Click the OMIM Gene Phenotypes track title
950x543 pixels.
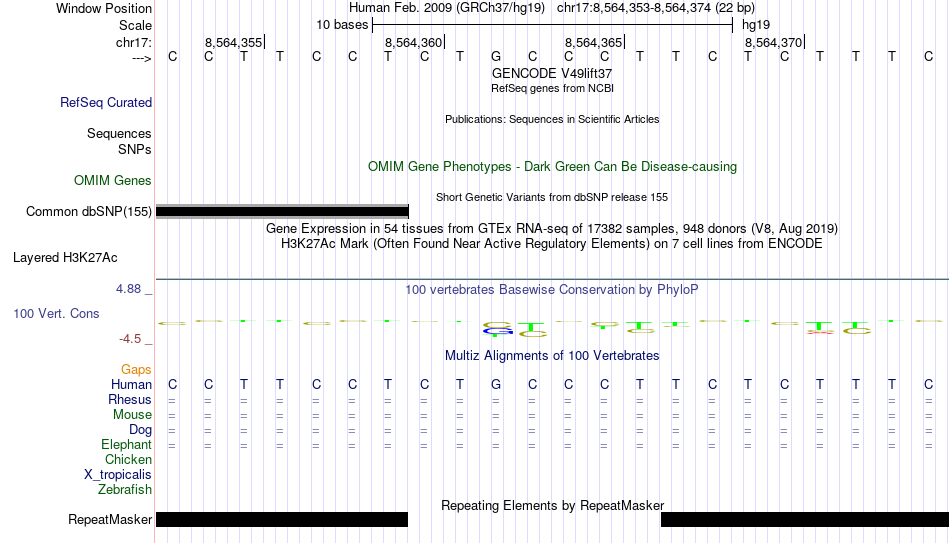click(x=553, y=167)
